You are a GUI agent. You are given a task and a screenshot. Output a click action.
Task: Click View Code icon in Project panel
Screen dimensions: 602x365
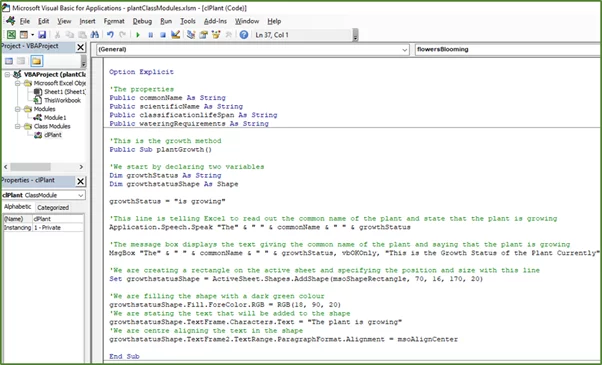[x=9, y=61]
